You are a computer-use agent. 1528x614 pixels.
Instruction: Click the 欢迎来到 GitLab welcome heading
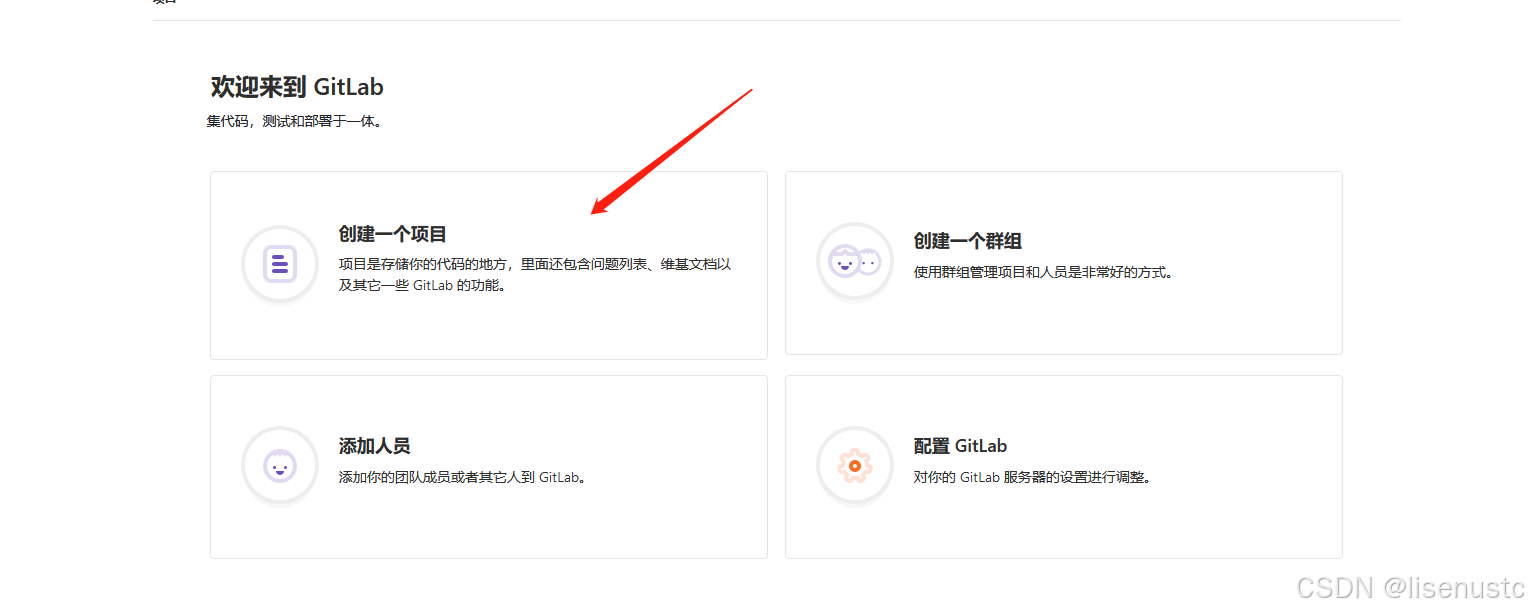point(297,87)
